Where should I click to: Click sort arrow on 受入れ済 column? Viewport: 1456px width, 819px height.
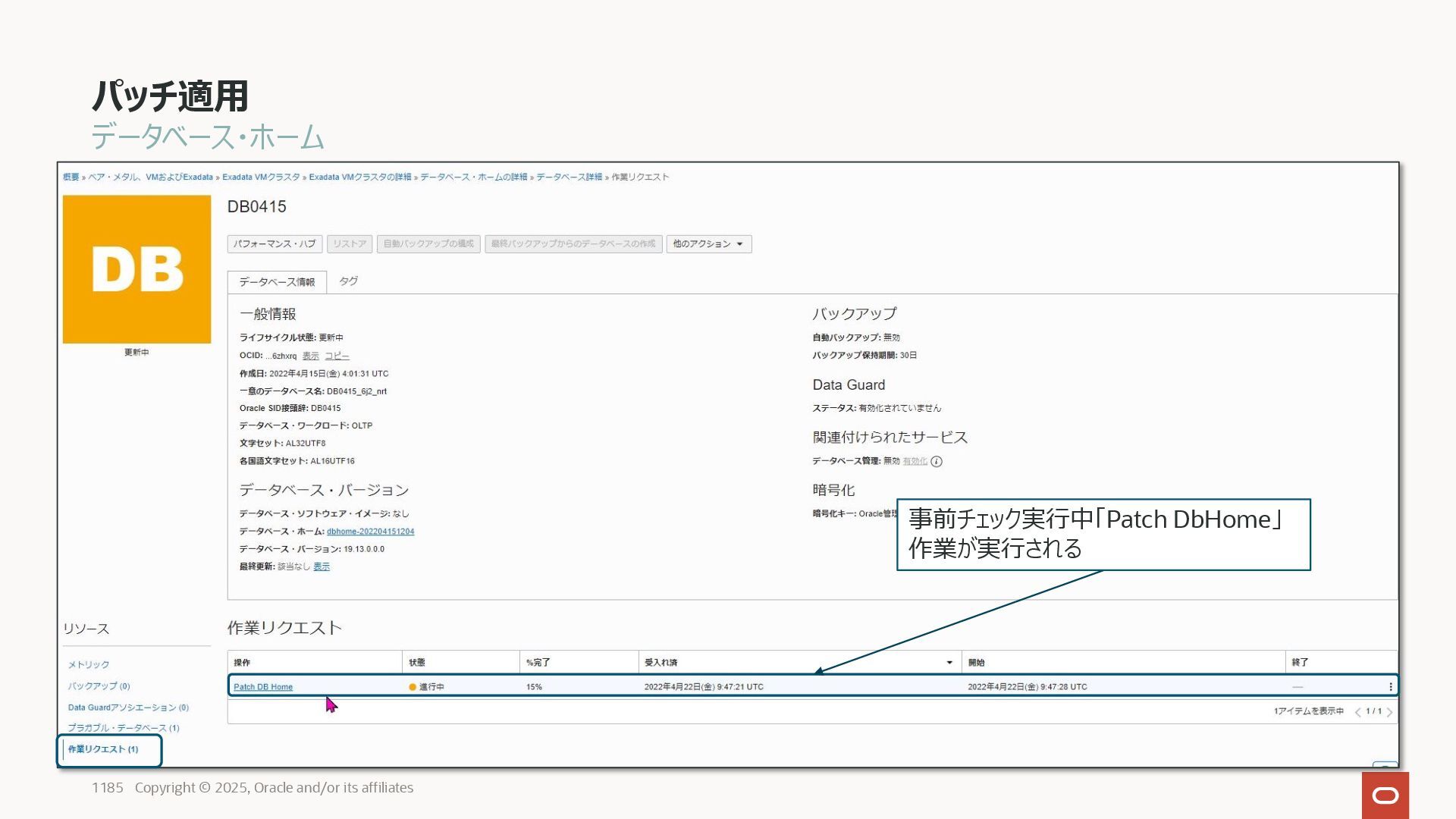click(x=949, y=663)
